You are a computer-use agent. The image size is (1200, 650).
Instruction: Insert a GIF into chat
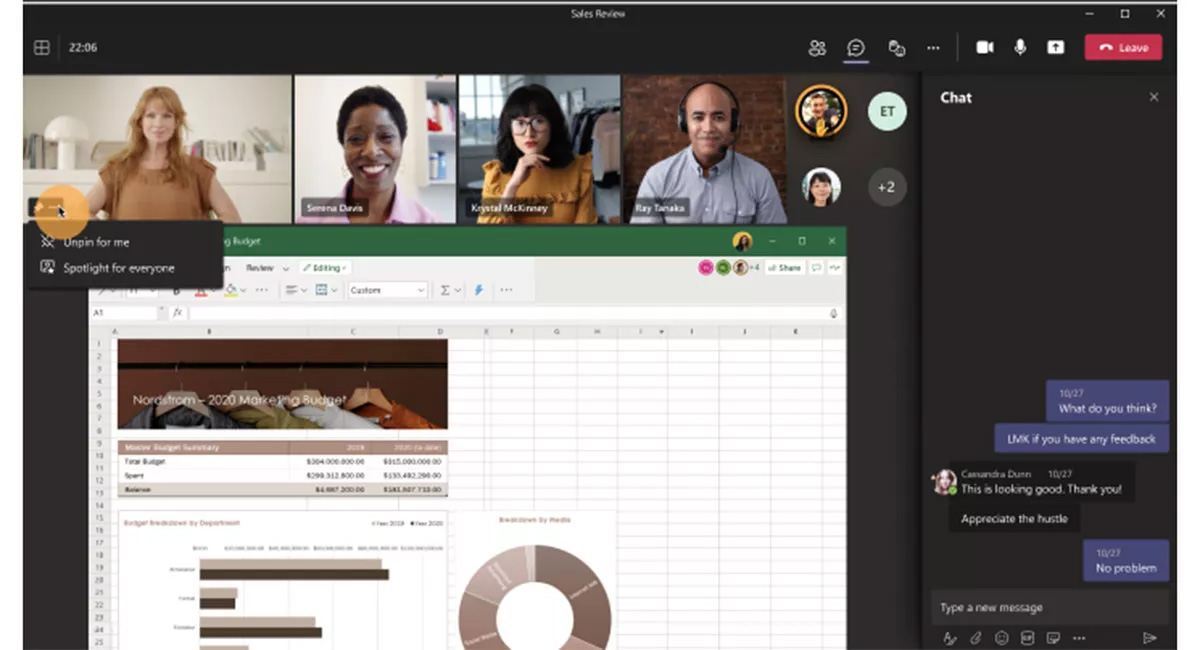click(1027, 638)
